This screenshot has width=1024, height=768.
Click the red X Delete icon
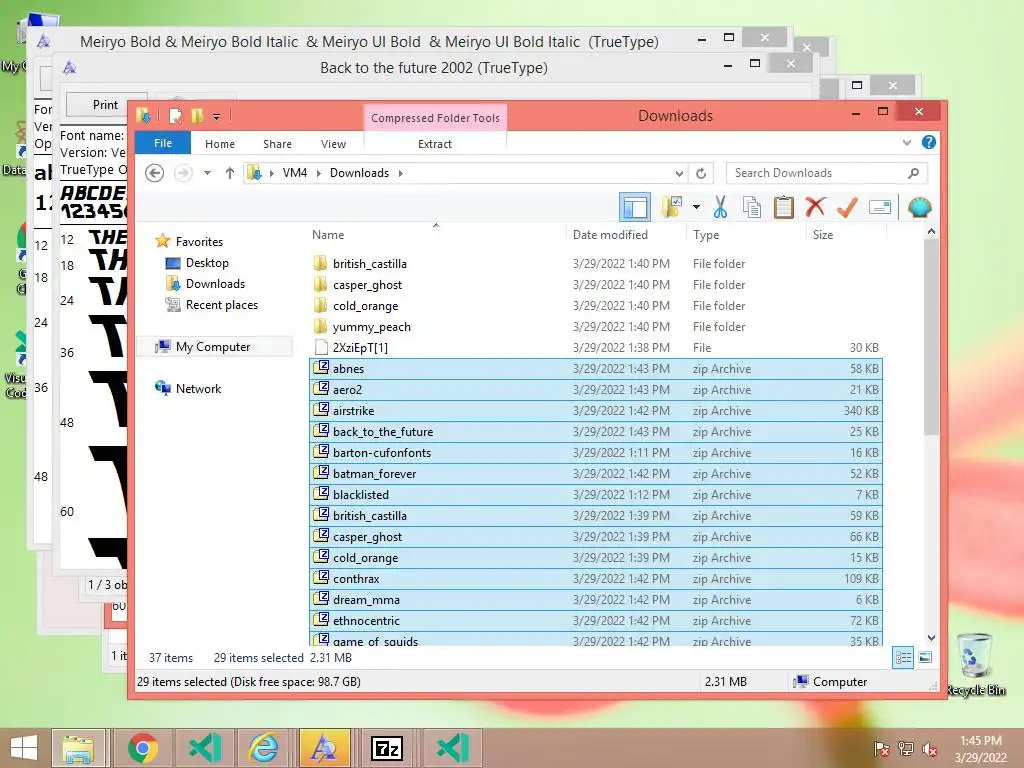(x=815, y=207)
